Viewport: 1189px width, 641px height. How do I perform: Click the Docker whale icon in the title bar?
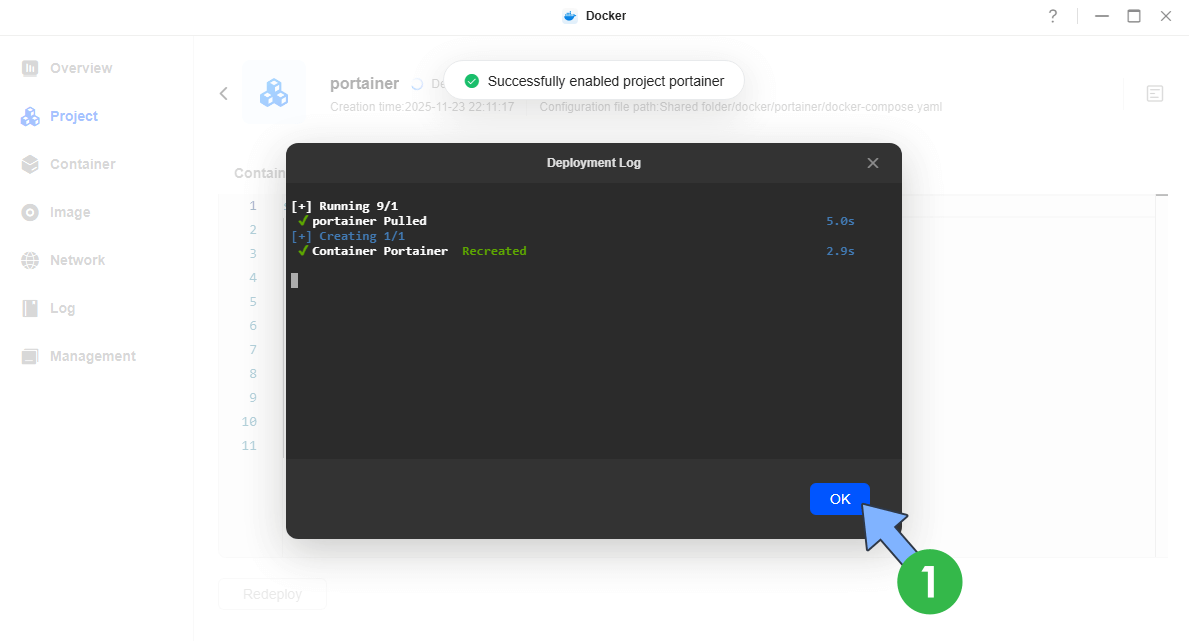[568, 16]
